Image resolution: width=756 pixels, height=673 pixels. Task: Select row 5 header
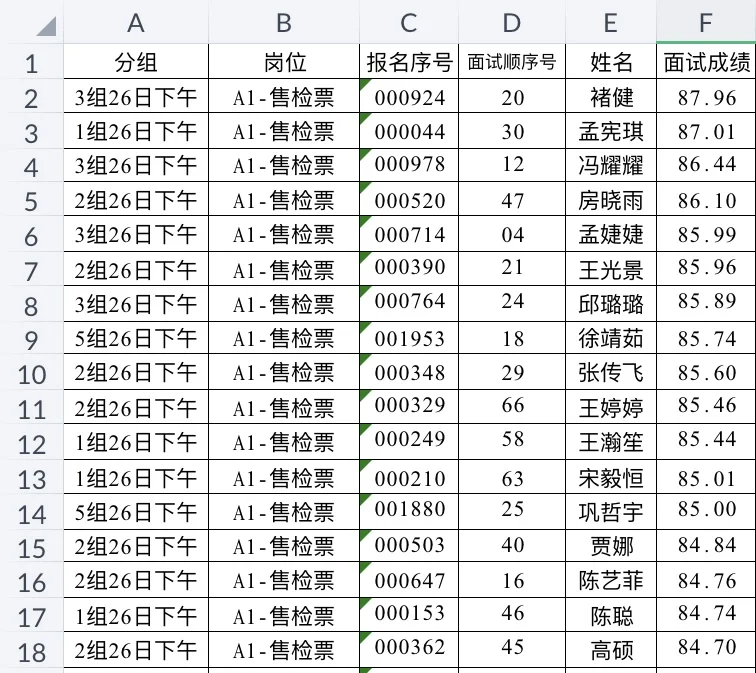pyautogui.click(x=32, y=199)
